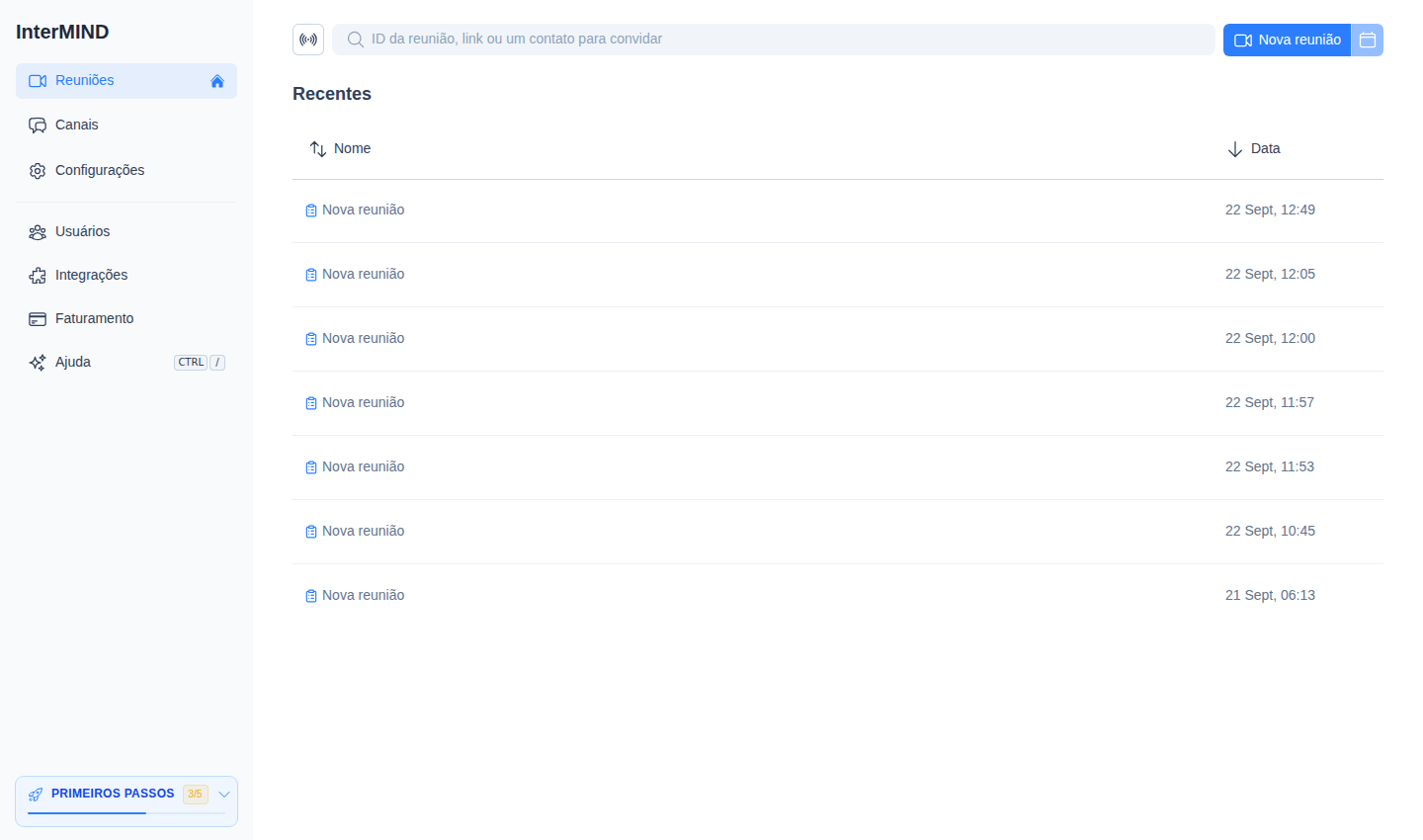Open the Usuários page

point(126,232)
